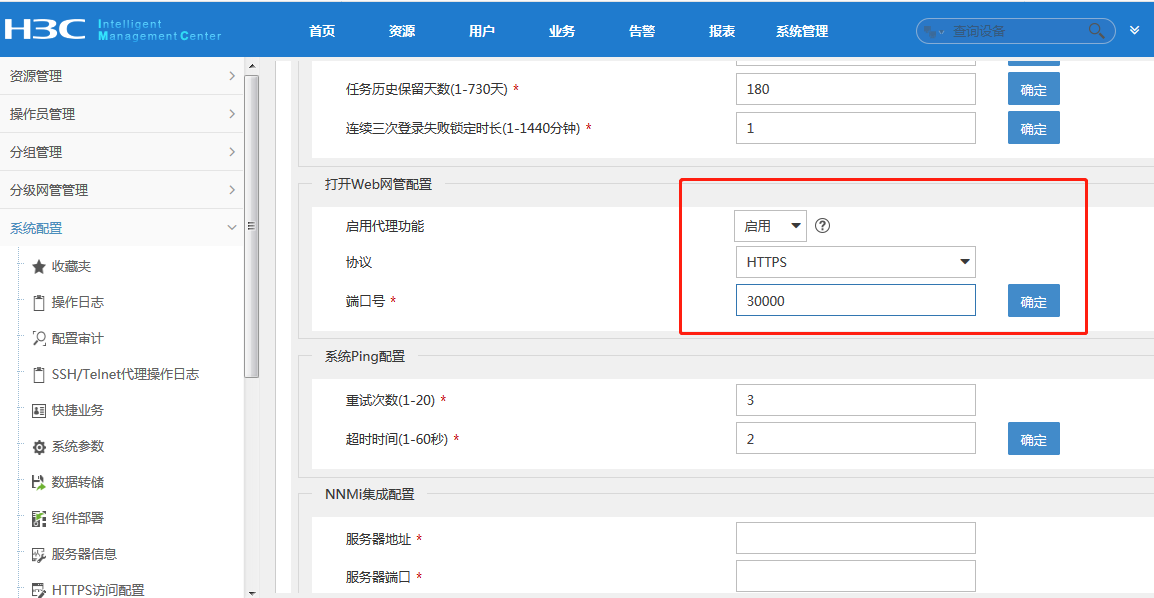
Task: Click the 重试次数 field showing 3
Action: pyautogui.click(x=856, y=400)
